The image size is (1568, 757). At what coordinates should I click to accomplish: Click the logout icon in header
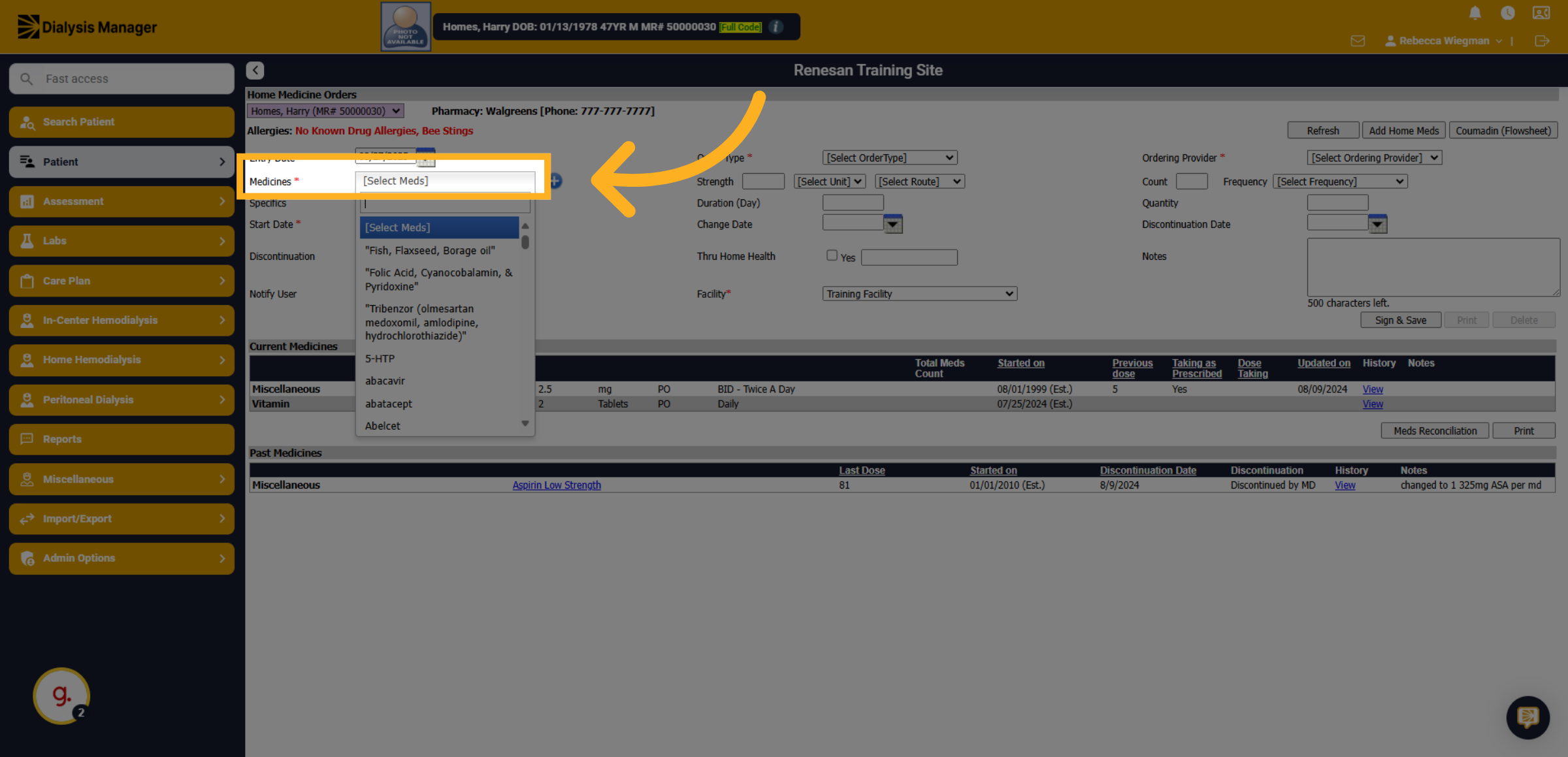[x=1542, y=41]
